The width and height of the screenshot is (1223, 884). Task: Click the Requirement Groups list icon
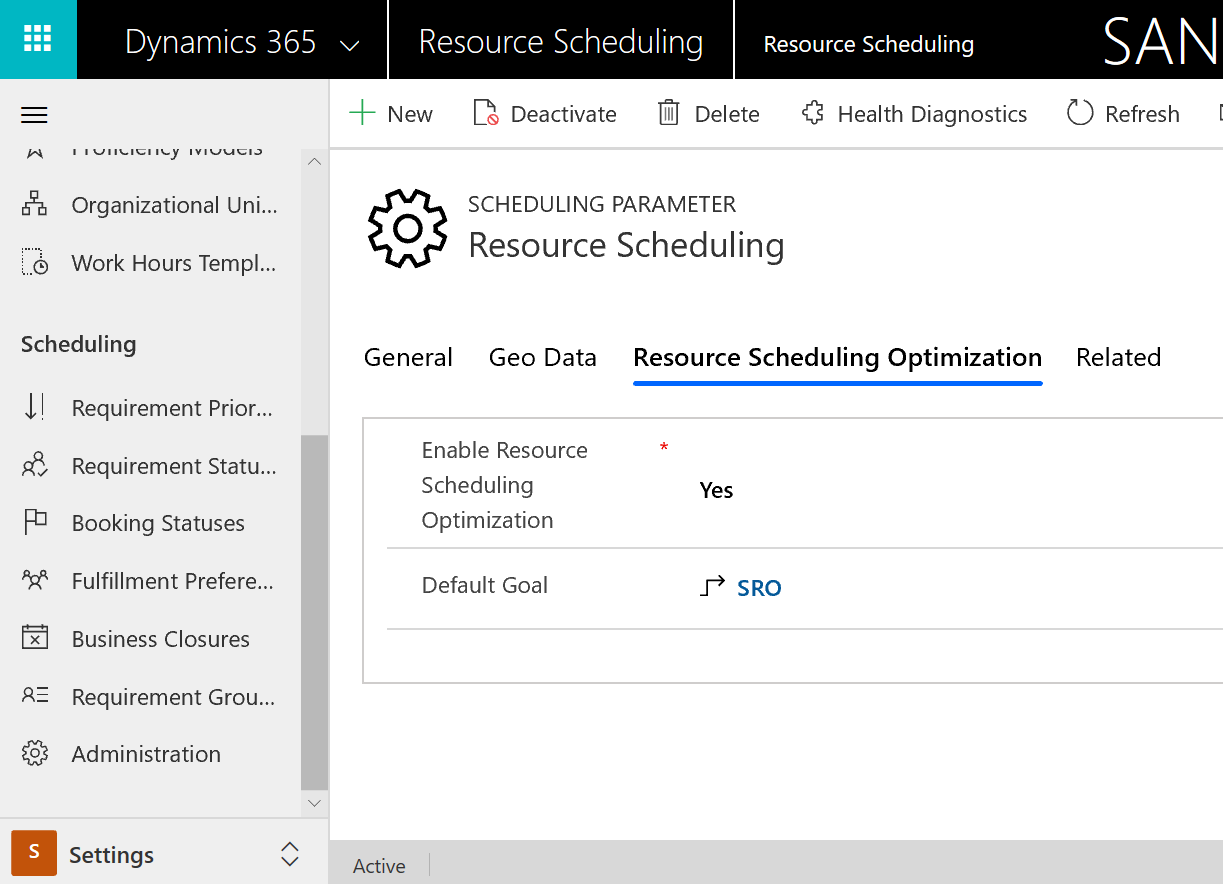pyautogui.click(x=35, y=696)
